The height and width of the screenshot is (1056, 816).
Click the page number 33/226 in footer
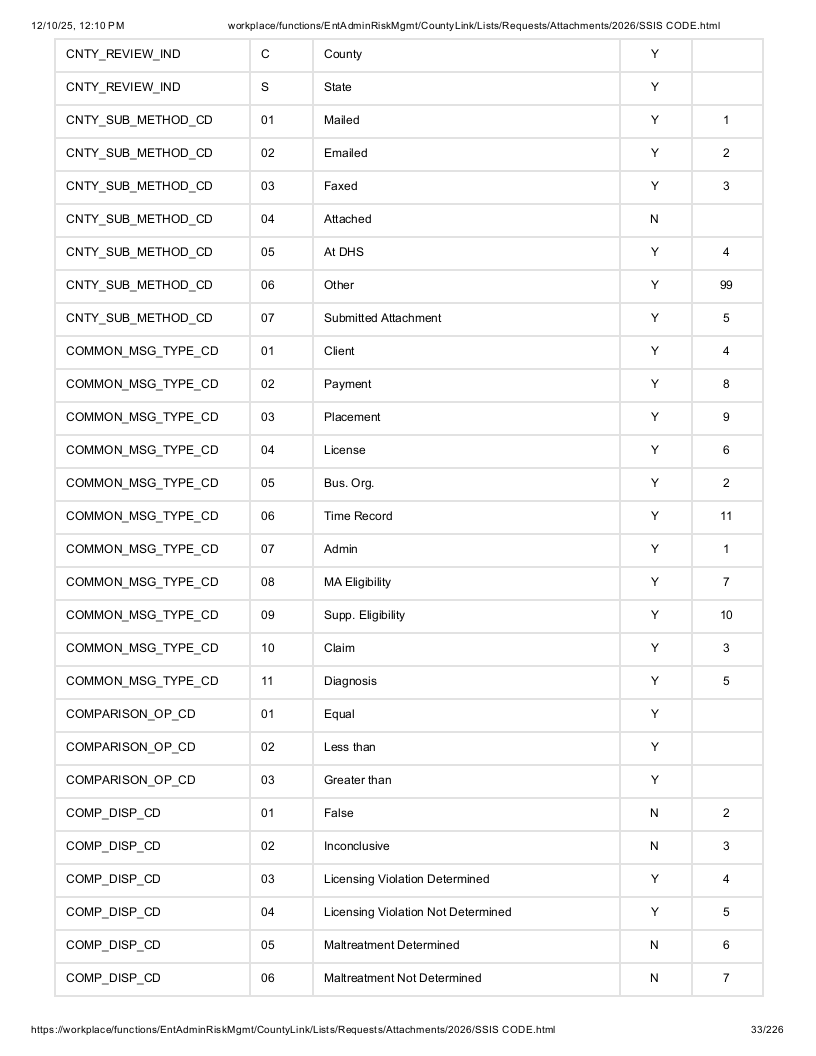pos(767,1029)
